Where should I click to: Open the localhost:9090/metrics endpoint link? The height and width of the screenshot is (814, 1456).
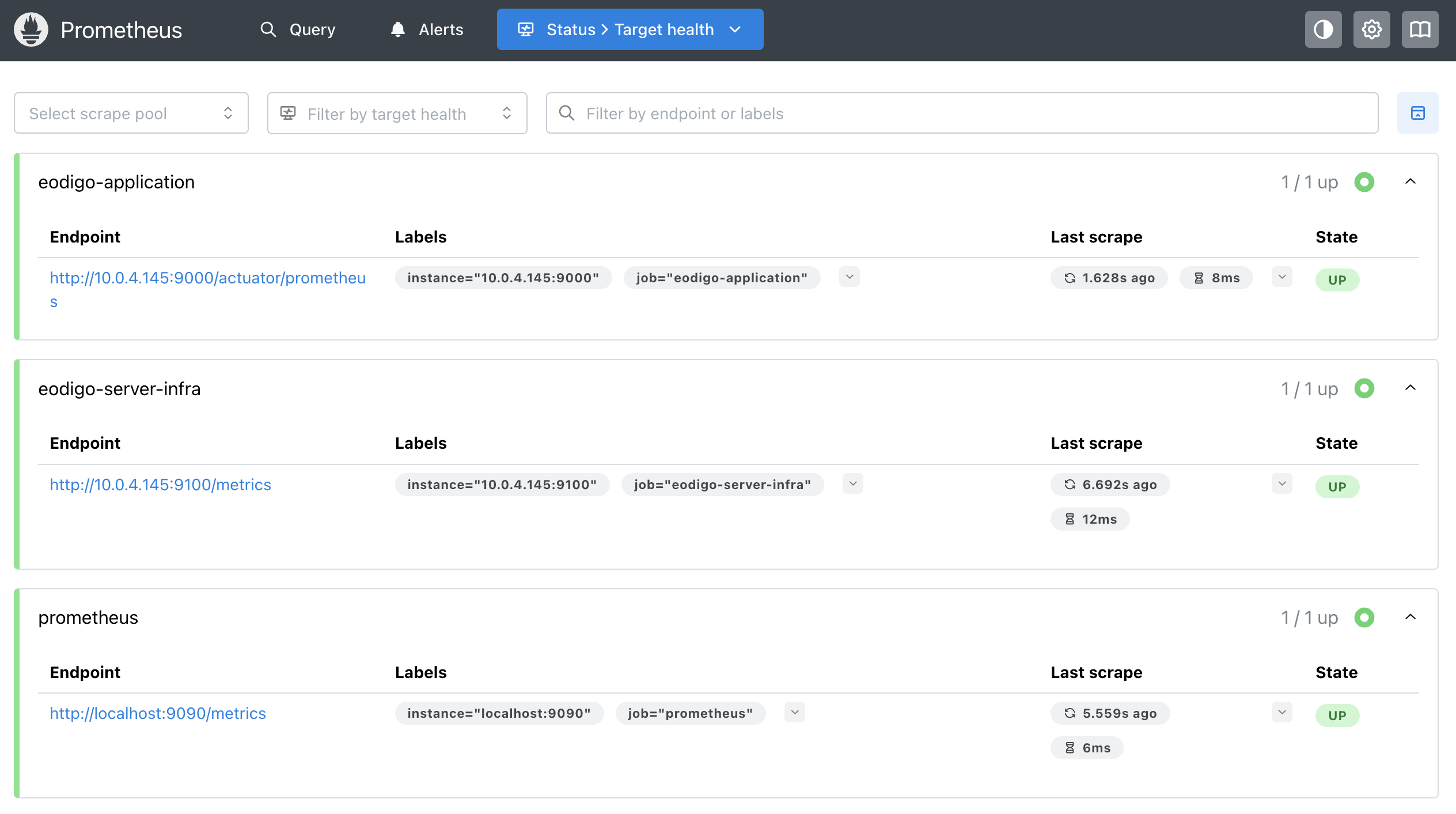tap(158, 713)
